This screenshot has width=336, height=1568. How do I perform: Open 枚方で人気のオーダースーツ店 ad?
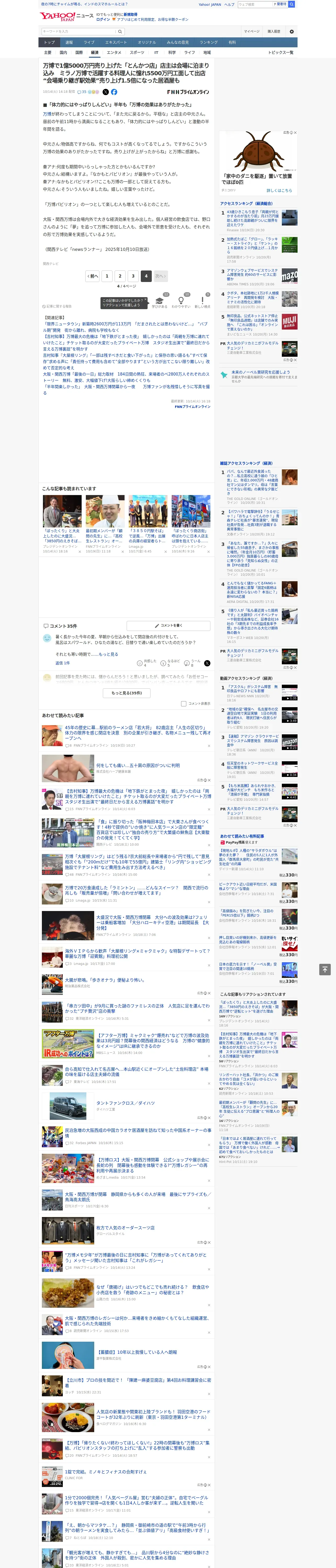coord(125,1228)
